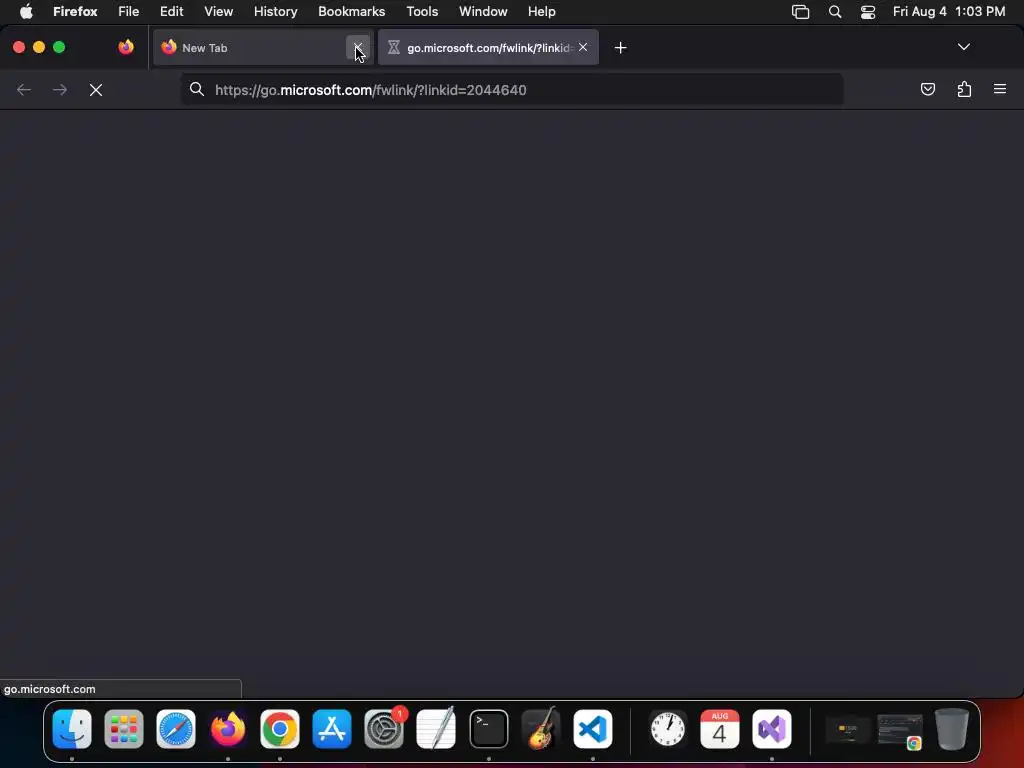Open the Tools menu
The height and width of the screenshot is (768, 1024).
click(422, 12)
